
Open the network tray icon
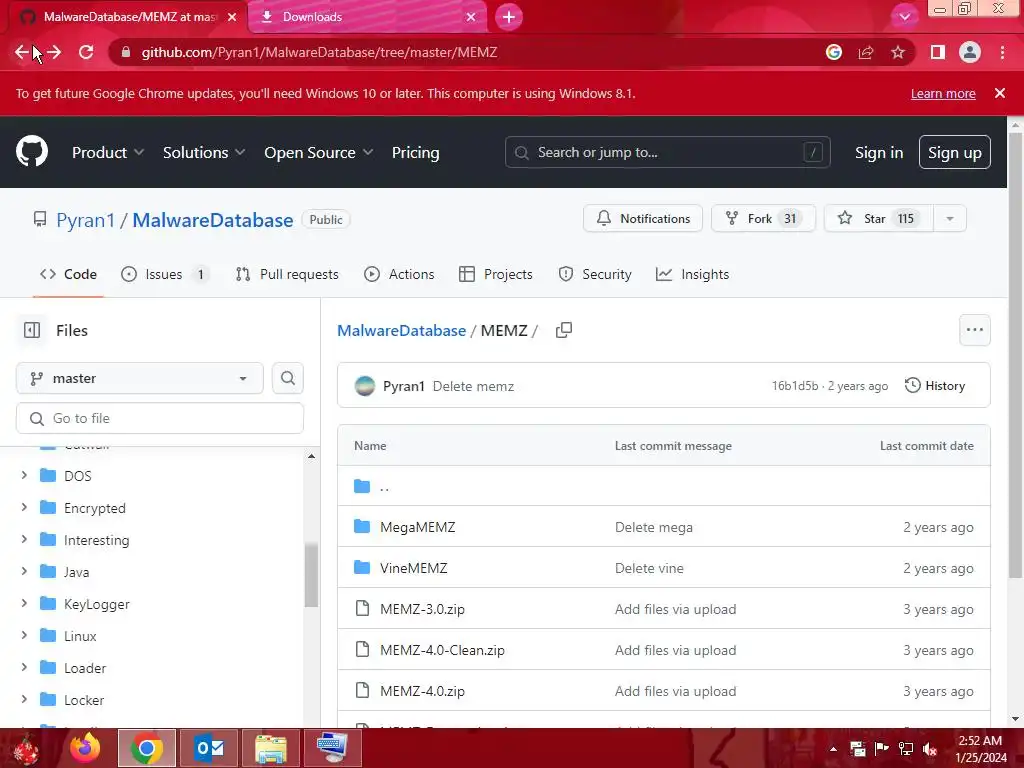[x=906, y=748]
